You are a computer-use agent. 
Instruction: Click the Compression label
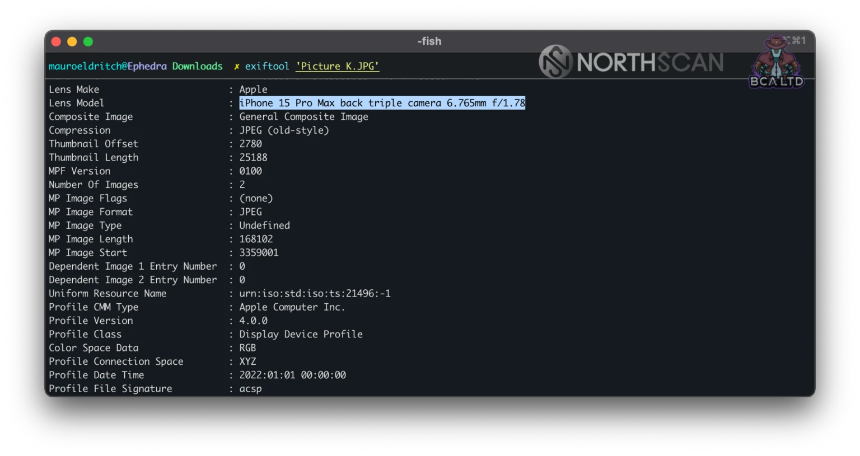pos(80,130)
